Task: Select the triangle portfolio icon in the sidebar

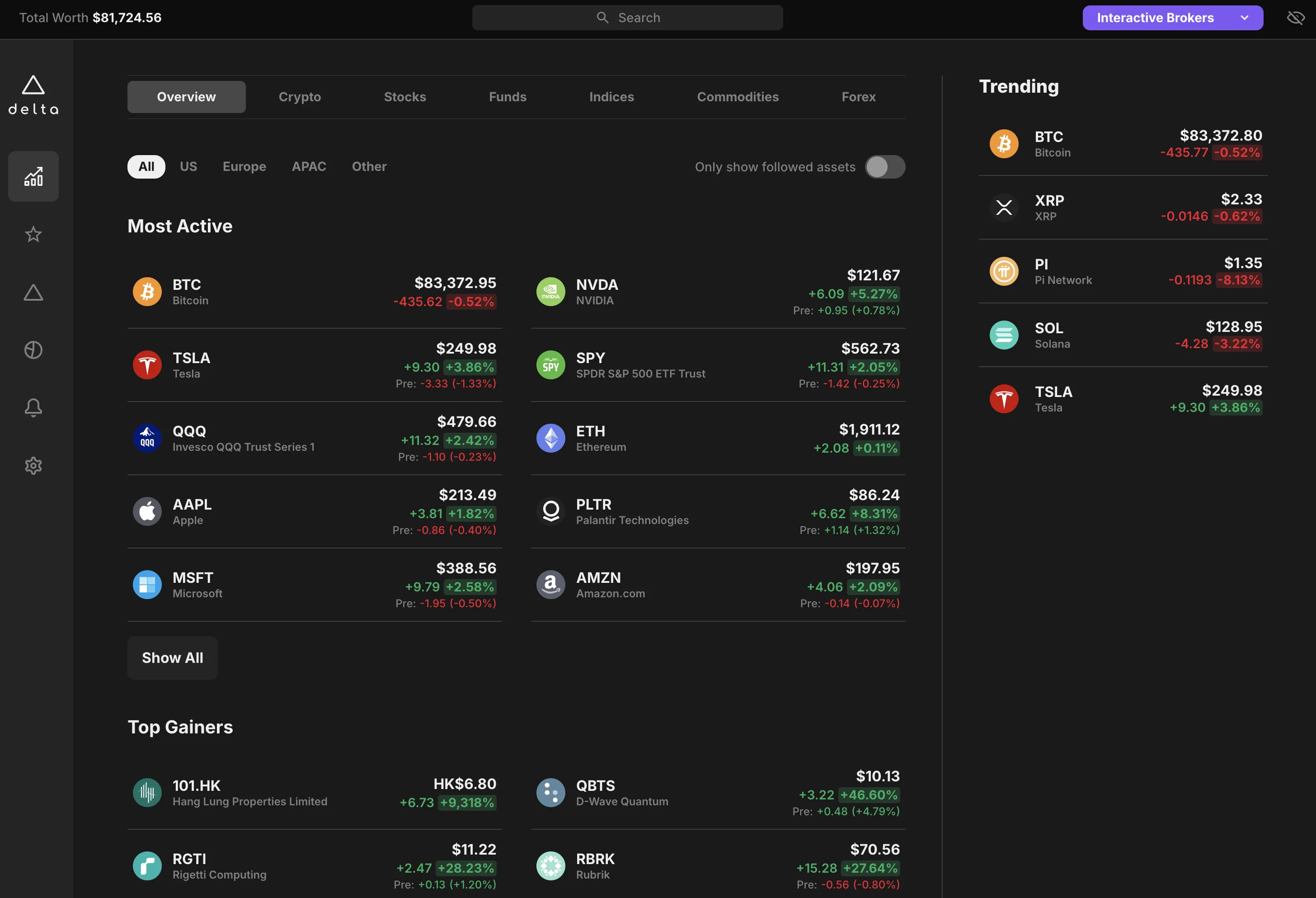Action: [x=33, y=292]
